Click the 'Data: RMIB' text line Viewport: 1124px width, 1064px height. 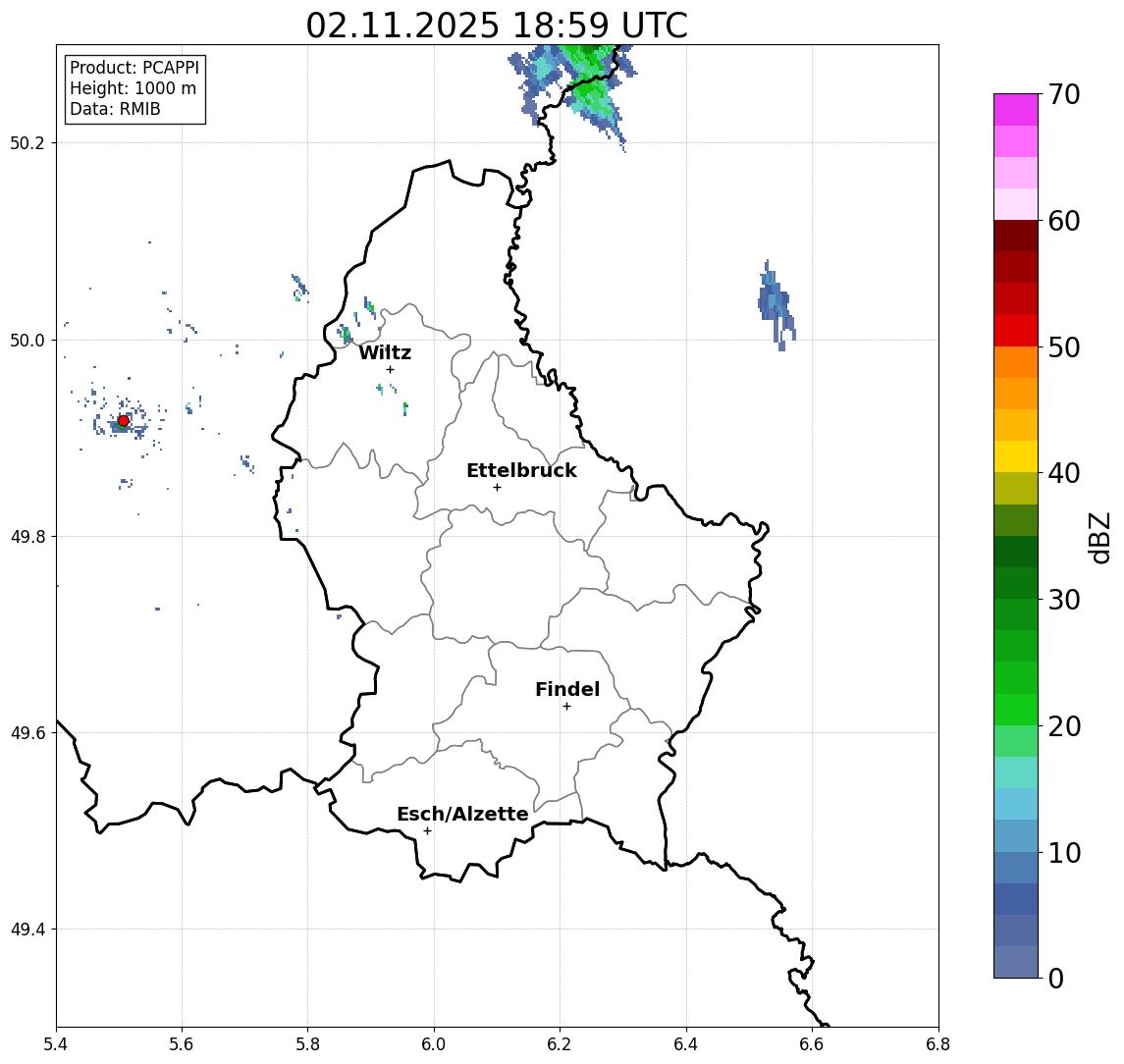point(115,109)
